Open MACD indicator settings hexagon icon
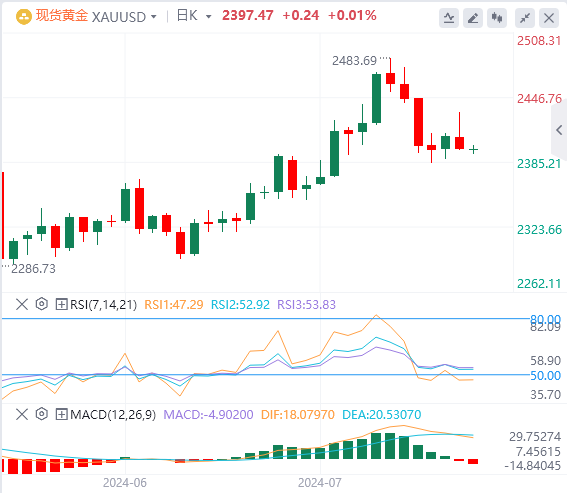 pos(42,414)
